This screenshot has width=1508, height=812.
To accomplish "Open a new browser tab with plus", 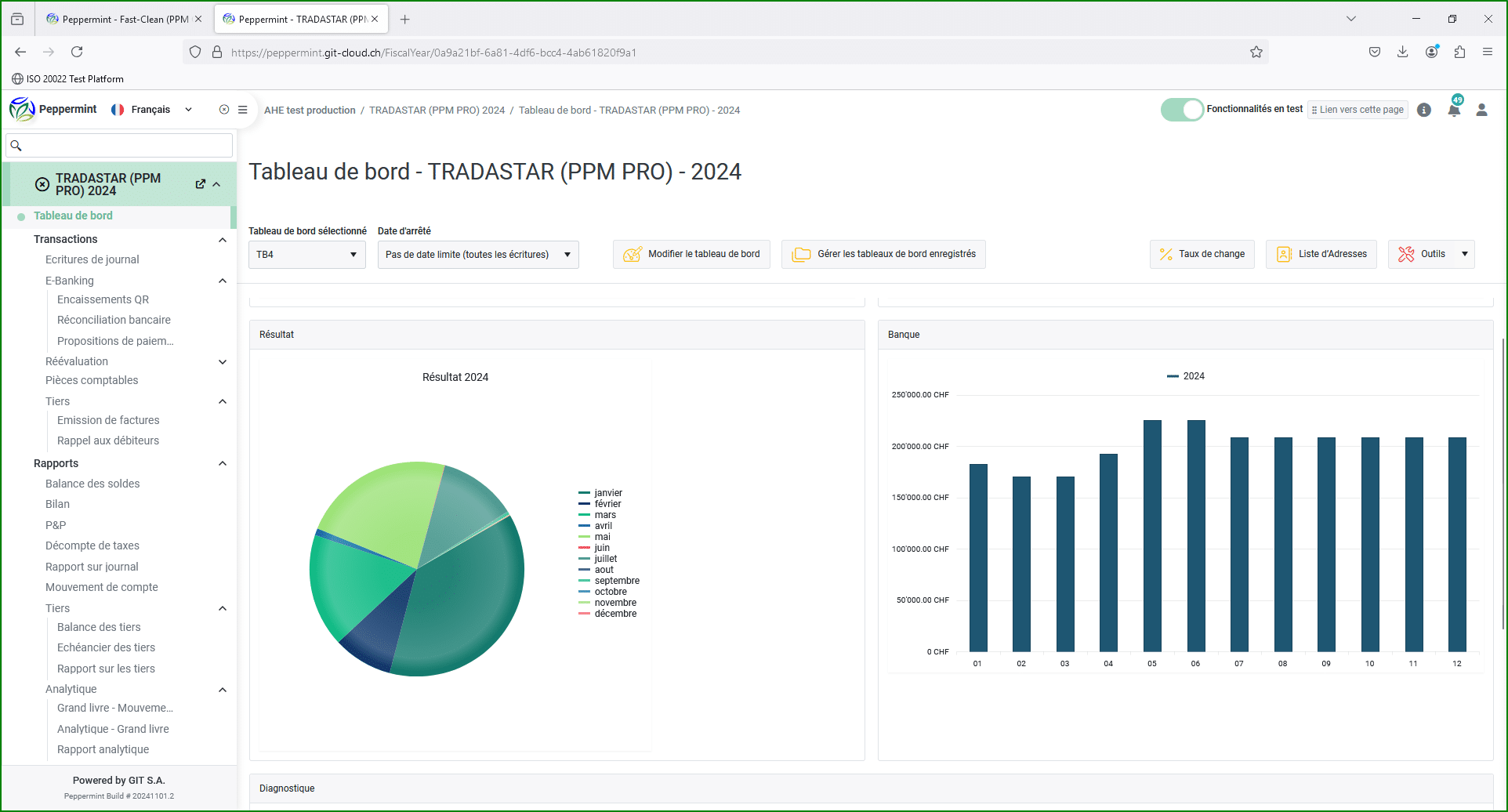I will 405,20.
